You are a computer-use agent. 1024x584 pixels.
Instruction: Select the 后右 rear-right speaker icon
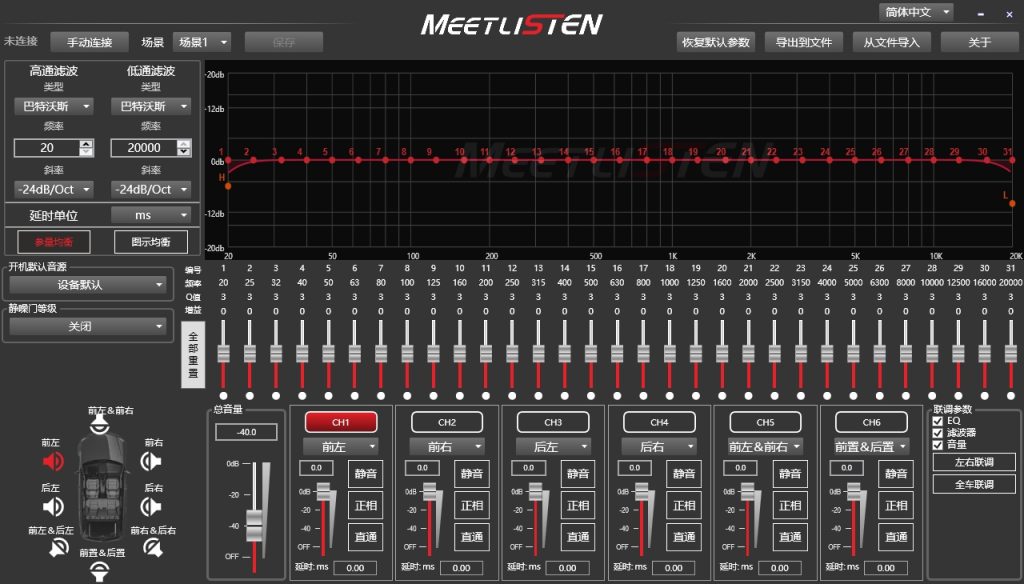pyautogui.click(x=151, y=506)
